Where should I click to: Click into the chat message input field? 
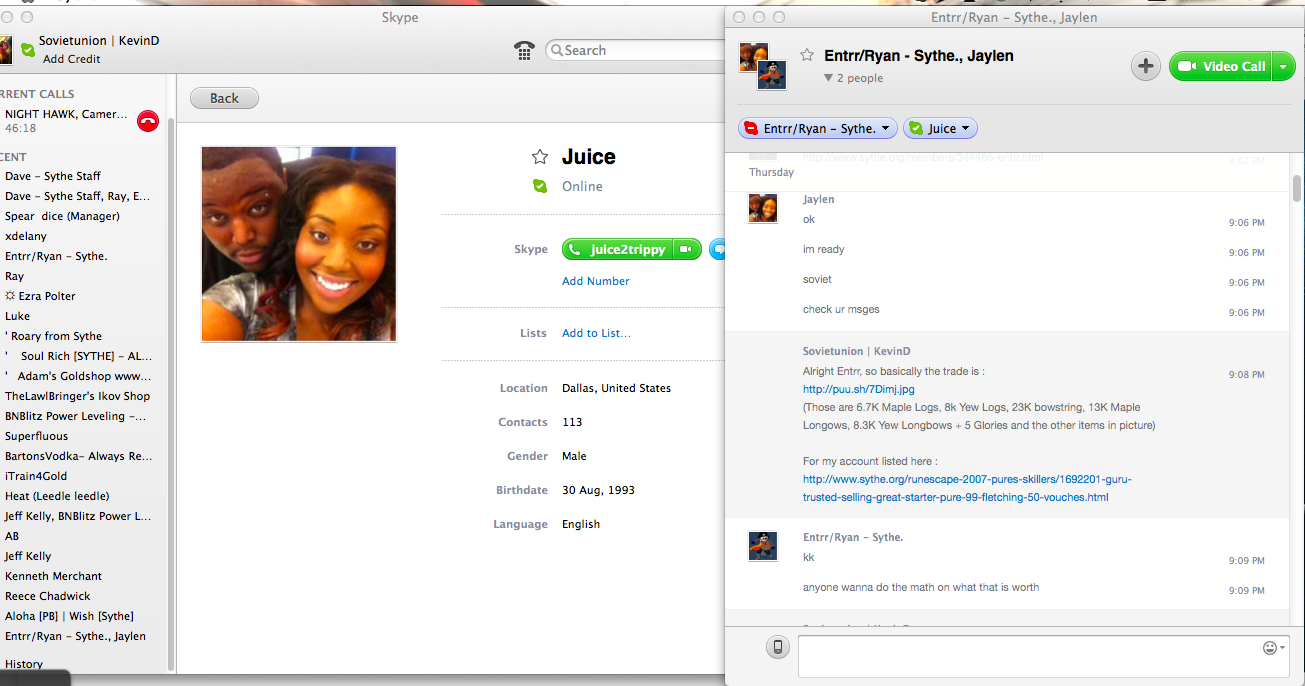click(1044, 657)
